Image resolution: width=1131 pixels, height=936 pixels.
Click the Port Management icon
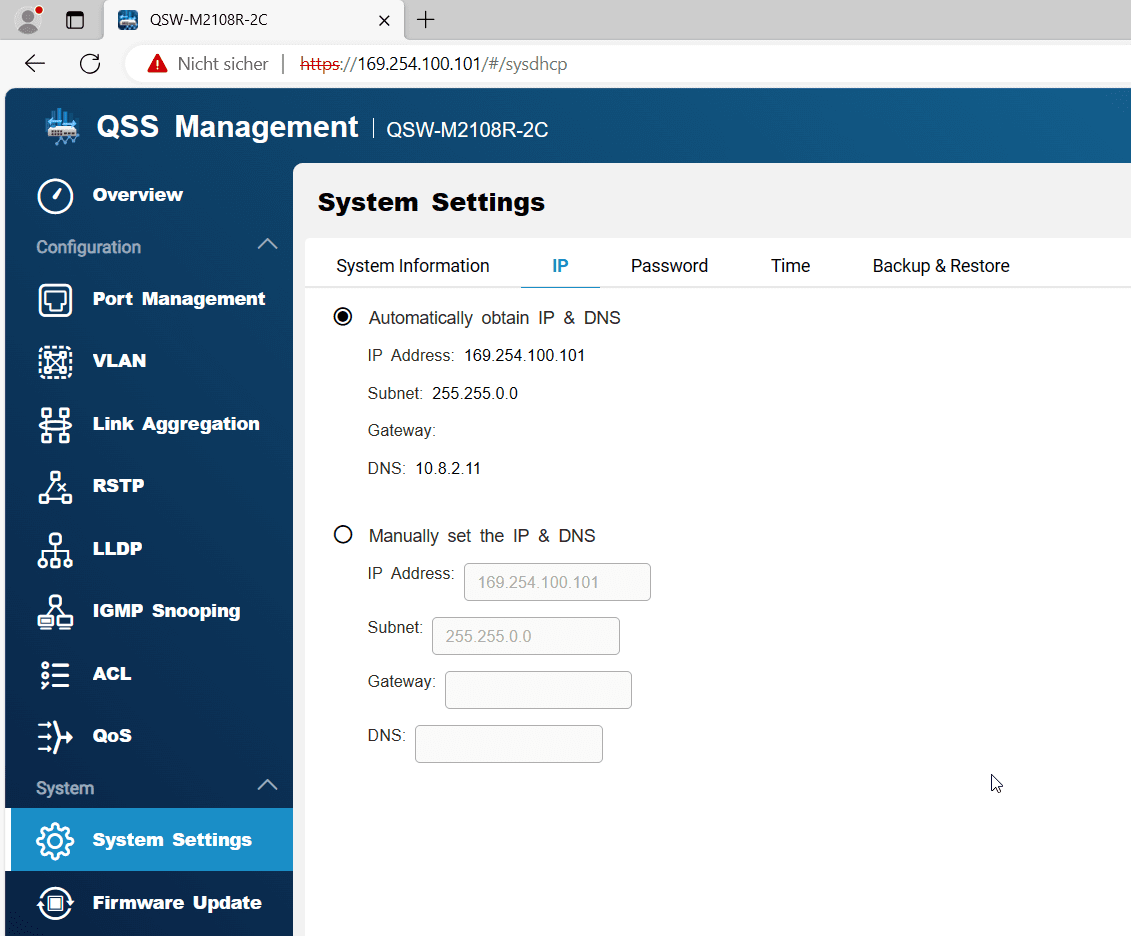[56, 300]
